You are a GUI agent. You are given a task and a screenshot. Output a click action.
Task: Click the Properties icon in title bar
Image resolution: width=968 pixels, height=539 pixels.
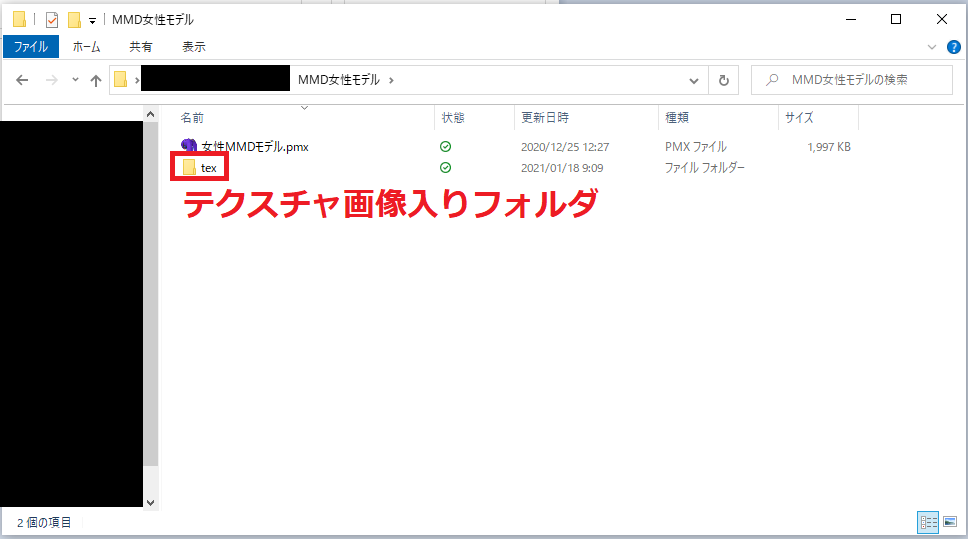pyautogui.click(x=52, y=19)
